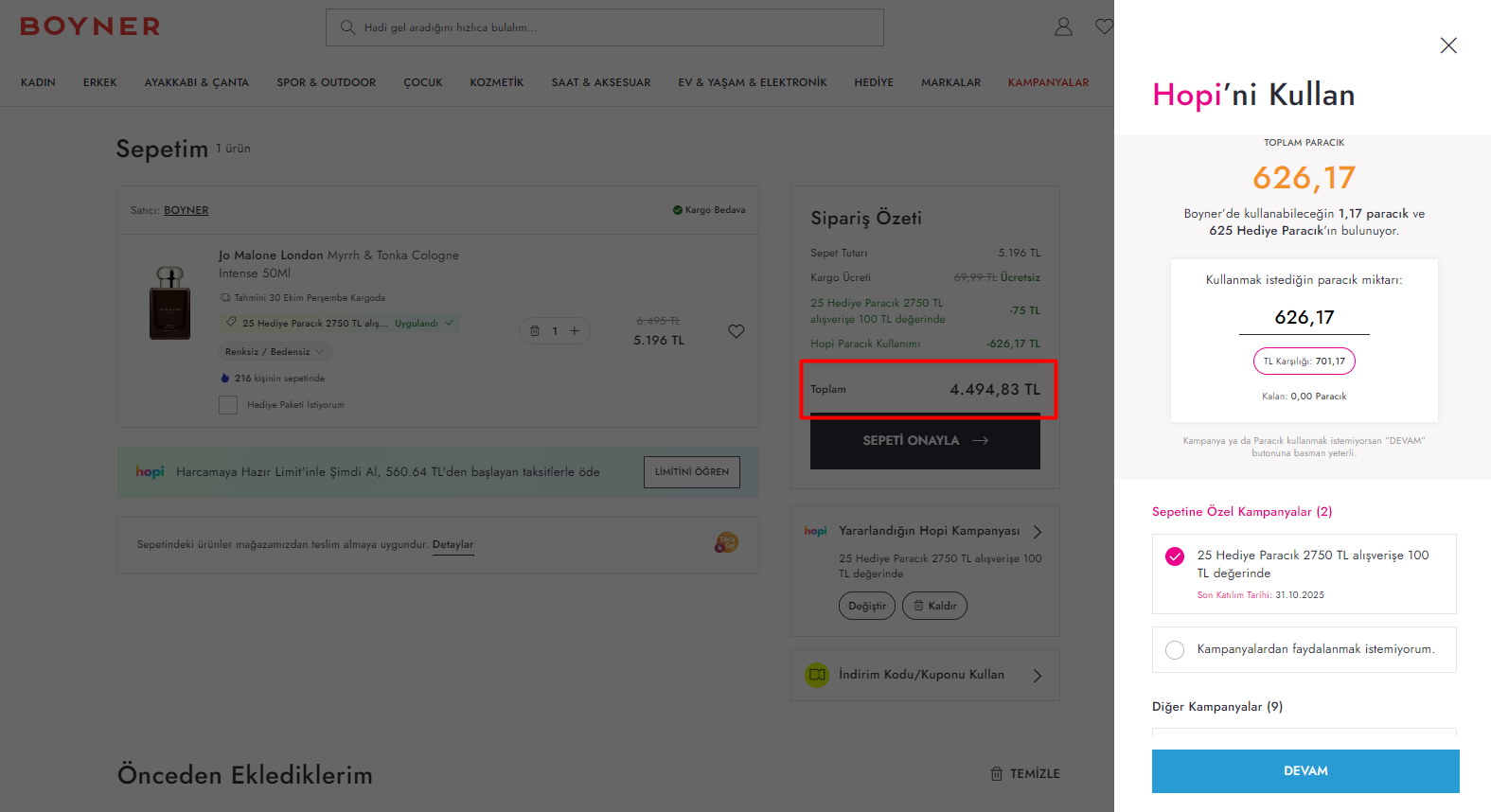1491x812 pixels.
Task: Click the trash icon in quantity control
Action: point(535,331)
